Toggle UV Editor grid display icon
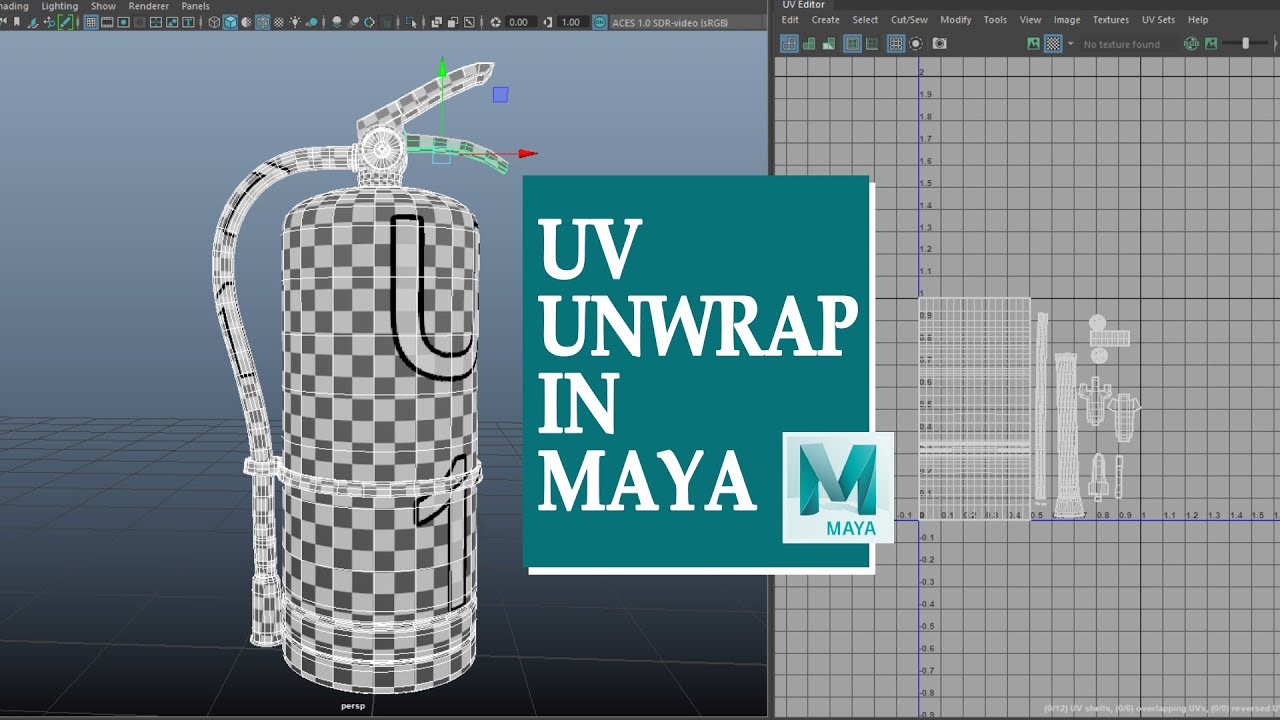This screenshot has width=1280, height=720. click(x=896, y=43)
